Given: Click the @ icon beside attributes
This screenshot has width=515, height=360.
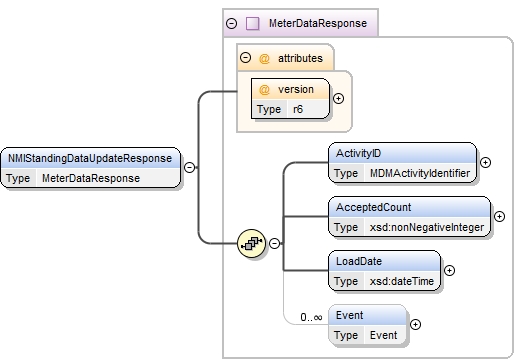Looking at the screenshot, I should tap(264, 59).
